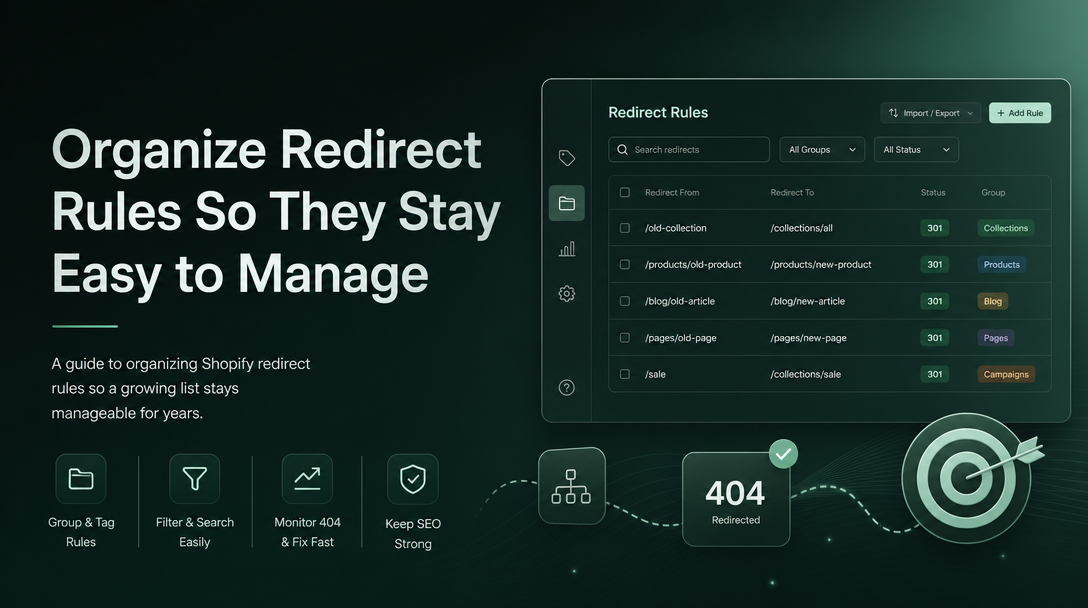Click the Blog group tag

pyautogui.click(x=993, y=301)
